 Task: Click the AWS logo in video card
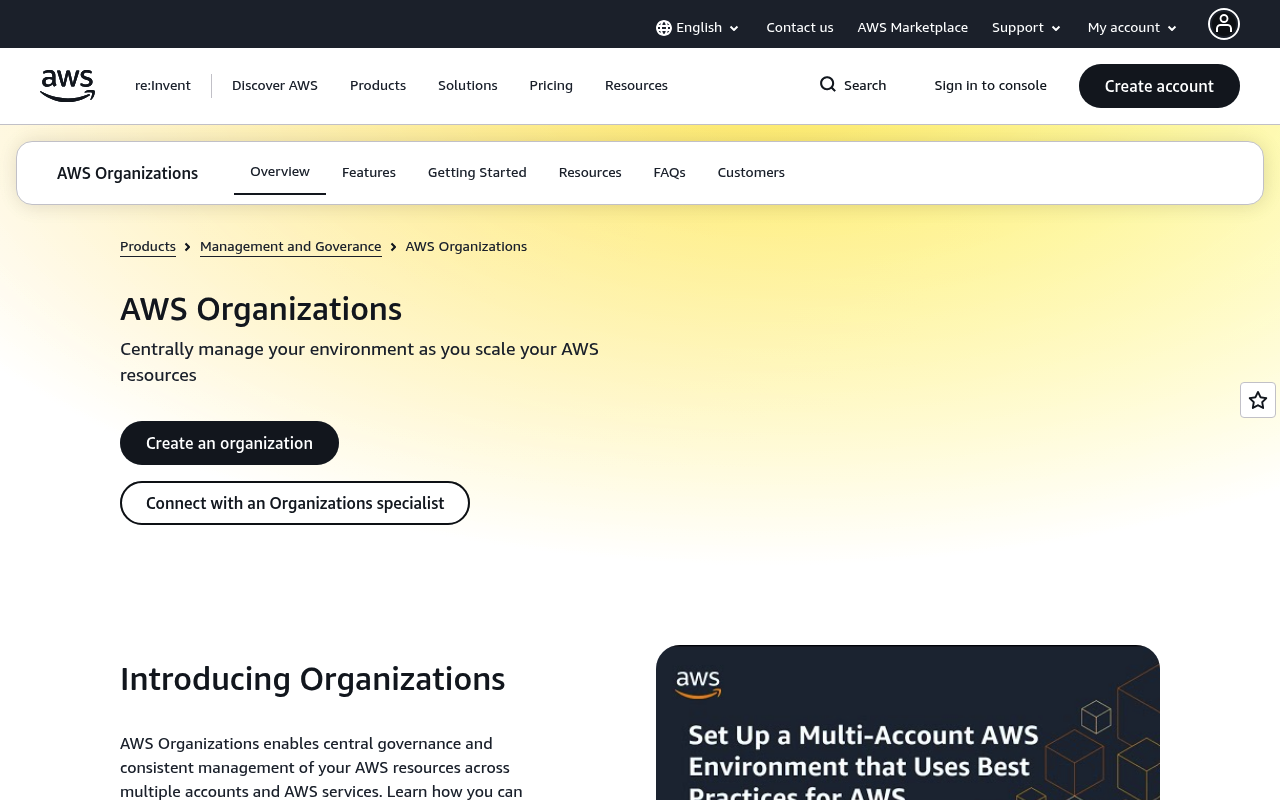(x=698, y=685)
